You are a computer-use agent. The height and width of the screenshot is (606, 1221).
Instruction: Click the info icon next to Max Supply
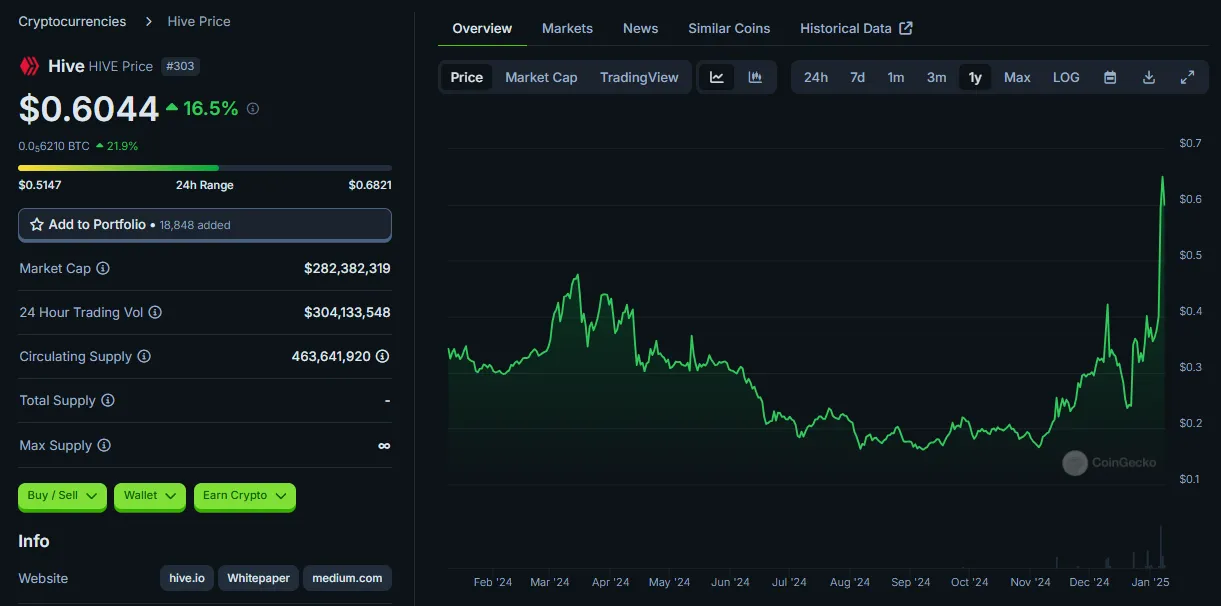pyautogui.click(x=104, y=445)
